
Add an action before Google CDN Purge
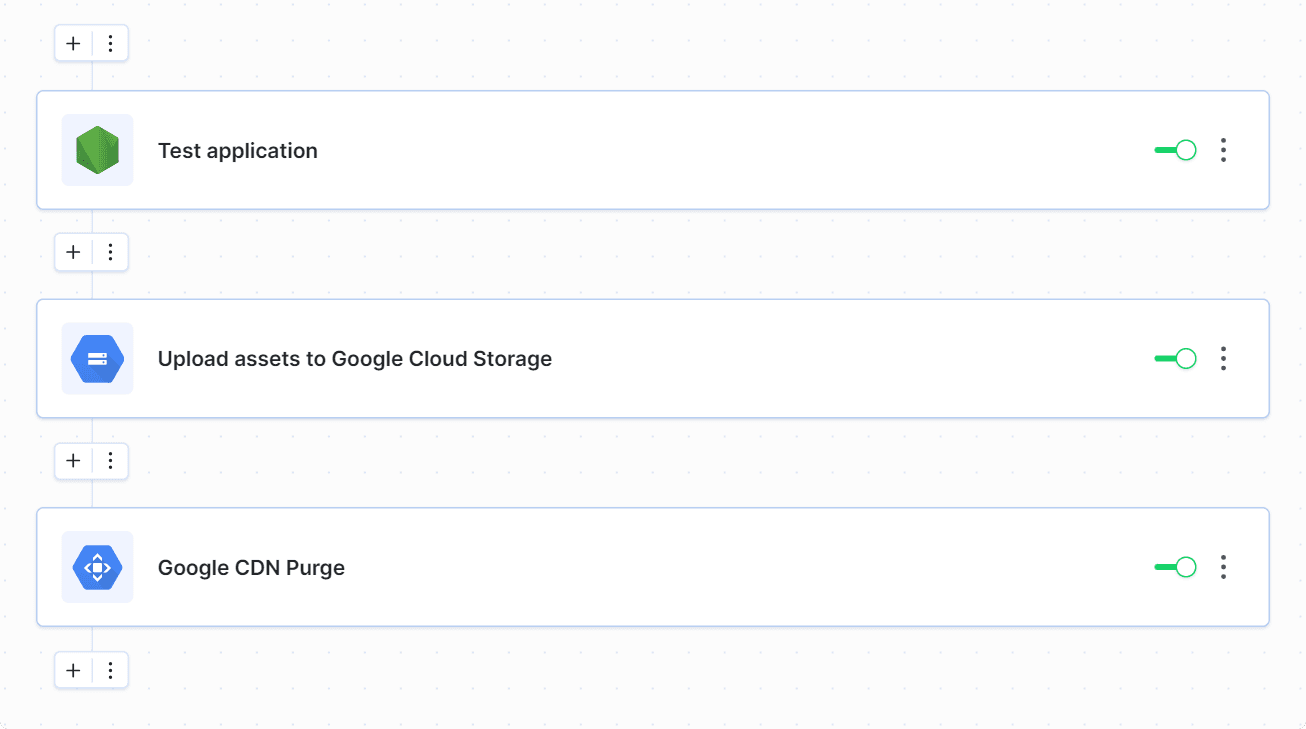[x=72, y=461]
